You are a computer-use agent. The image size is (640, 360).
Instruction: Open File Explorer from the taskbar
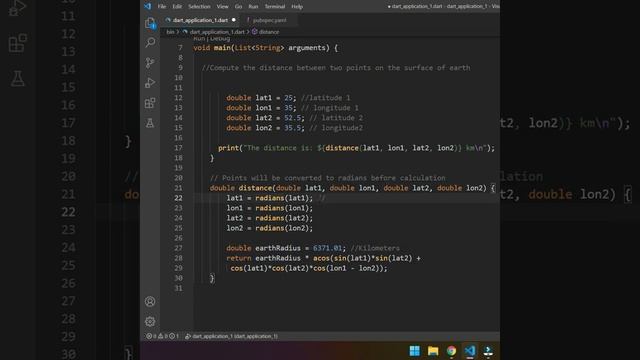coord(433,351)
